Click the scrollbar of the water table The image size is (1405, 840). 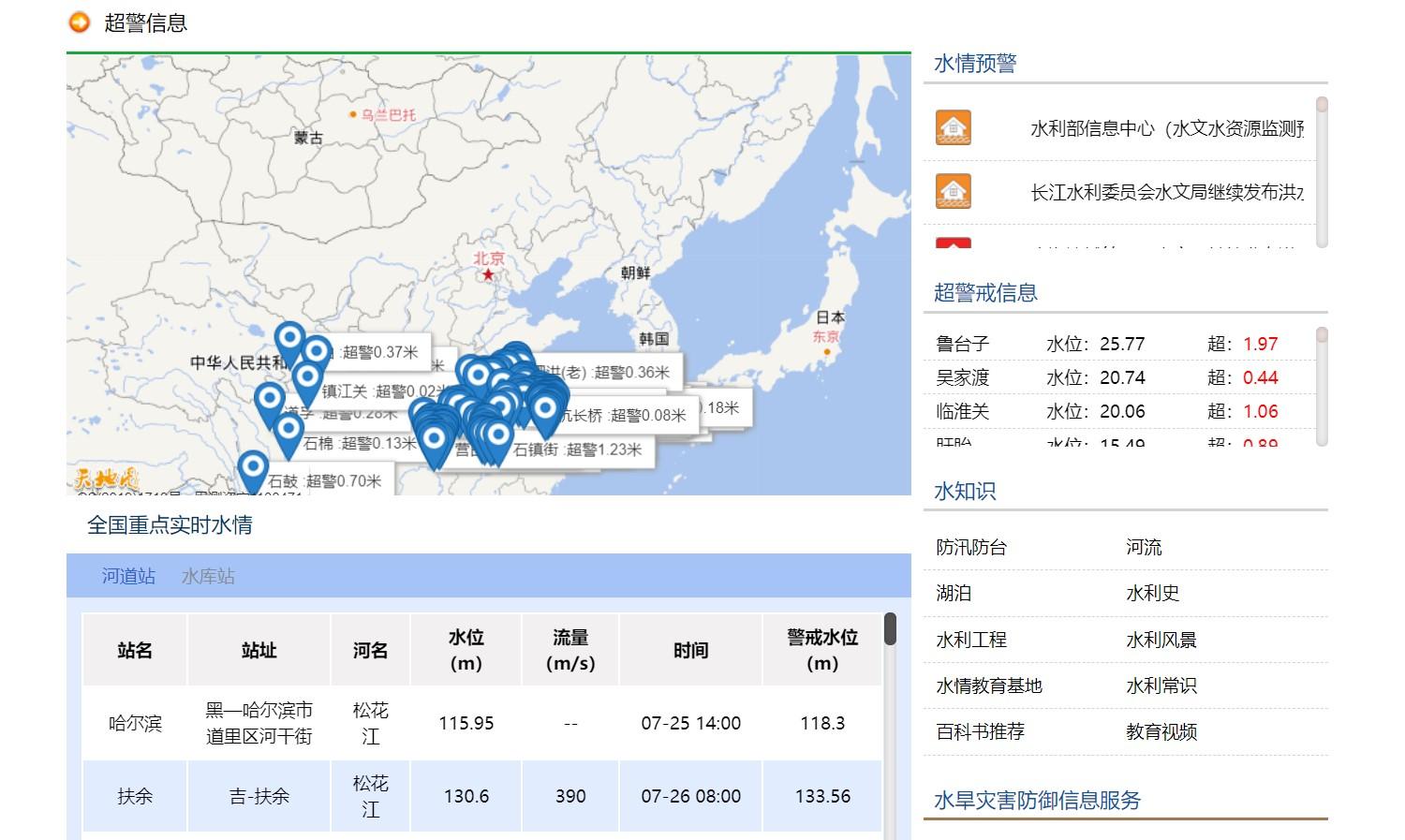pyautogui.click(x=890, y=628)
